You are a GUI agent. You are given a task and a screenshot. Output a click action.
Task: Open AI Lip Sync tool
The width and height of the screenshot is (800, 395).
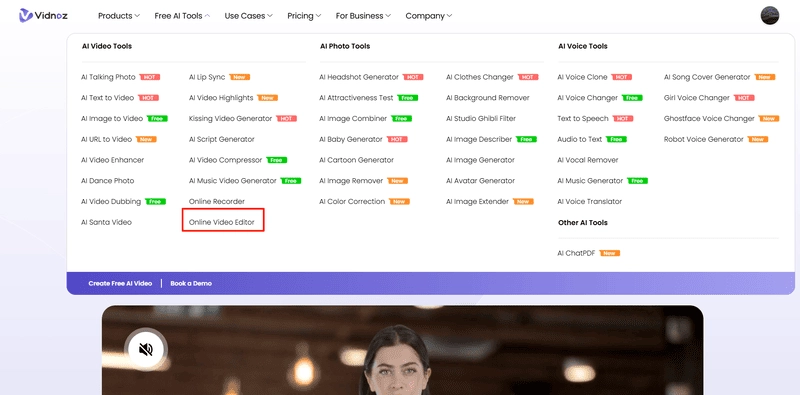(207, 77)
